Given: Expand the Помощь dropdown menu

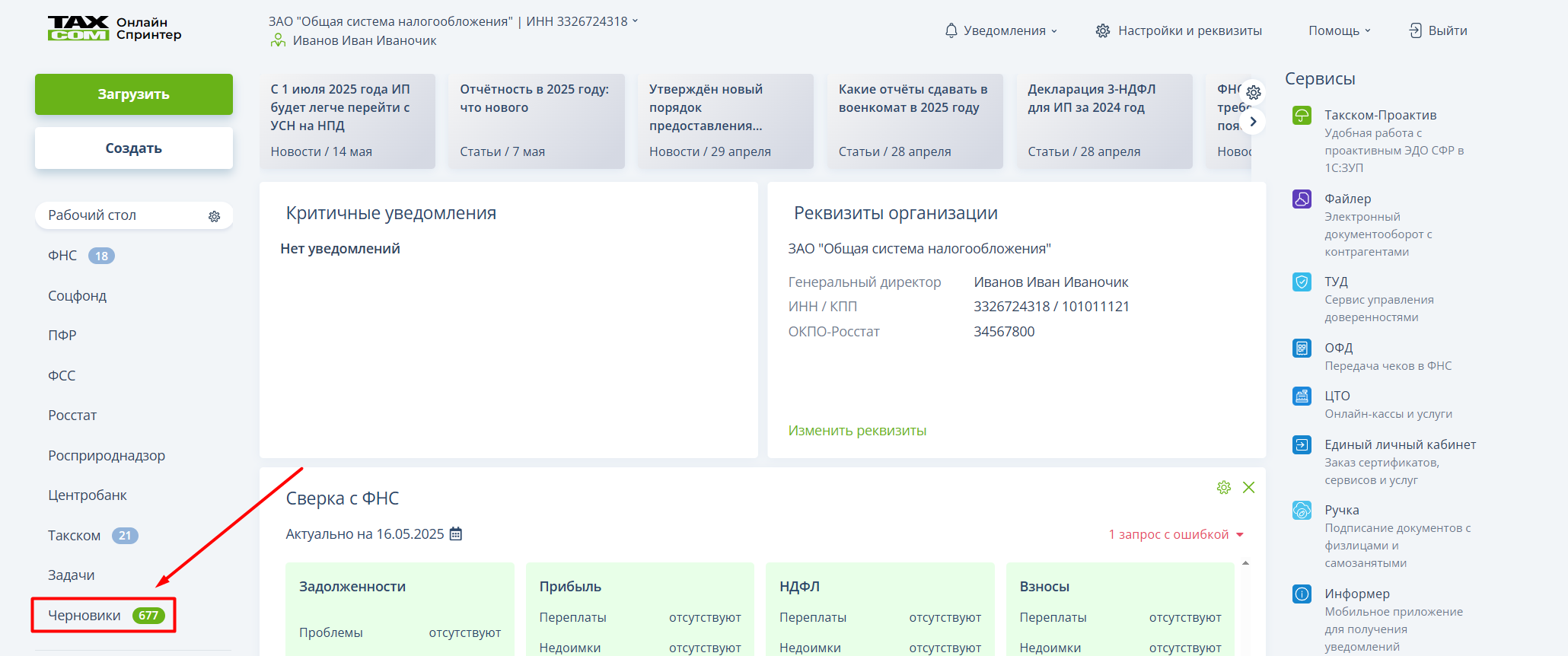Looking at the screenshot, I should (x=1367, y=31).
